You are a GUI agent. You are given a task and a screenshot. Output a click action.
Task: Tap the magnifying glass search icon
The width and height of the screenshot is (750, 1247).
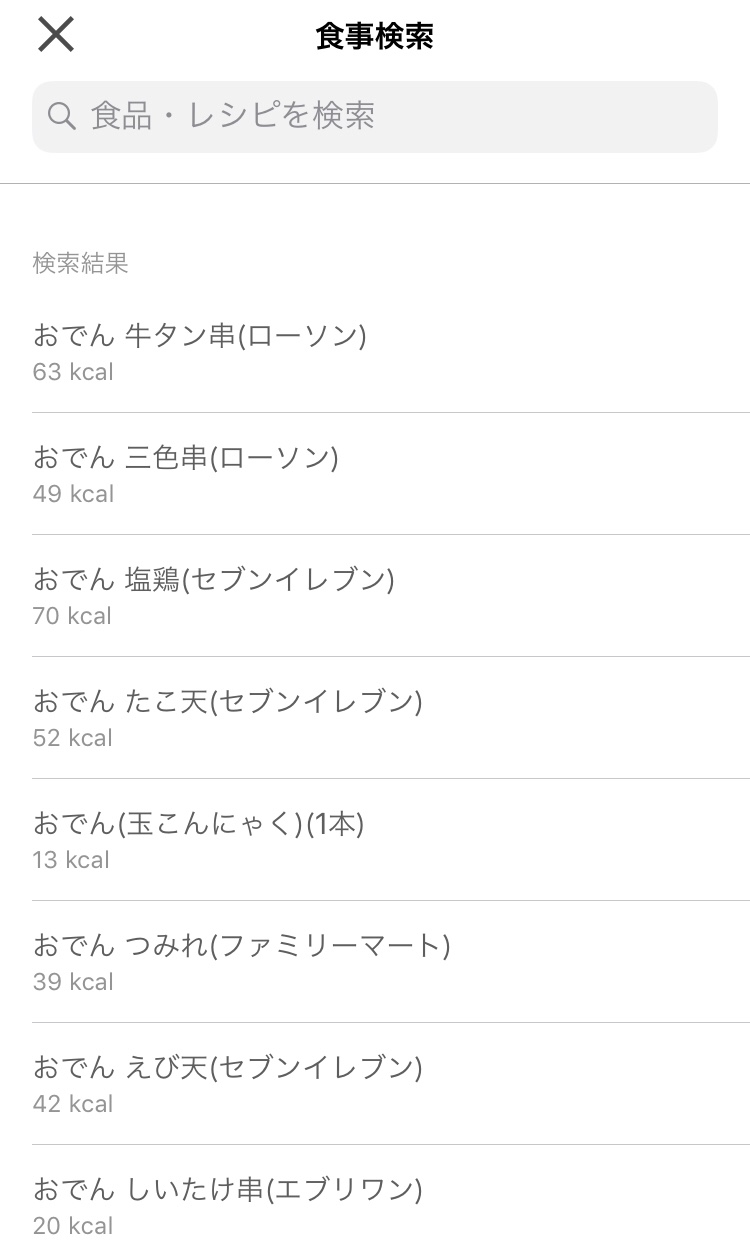point(62,117)
